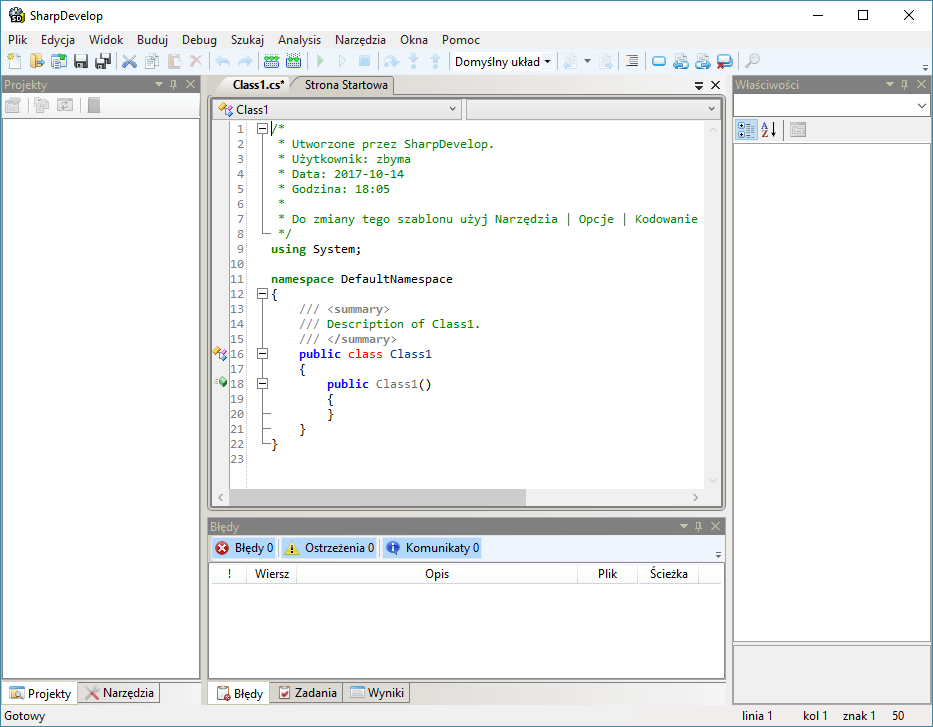The image size is (933, 727).
Task: Close the Class1.cs editor document with X
Action: coord(716,85)
